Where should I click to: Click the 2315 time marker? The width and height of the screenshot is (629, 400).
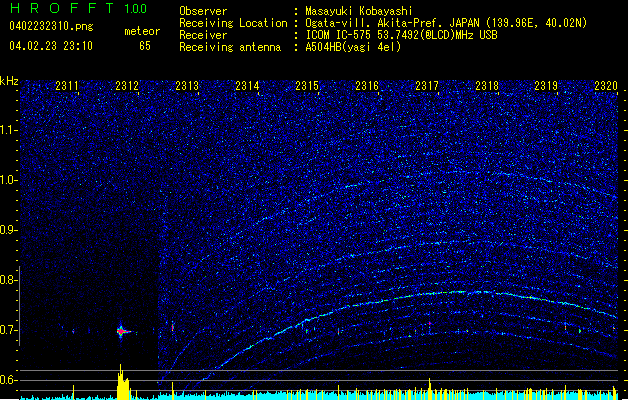[307, 86]
